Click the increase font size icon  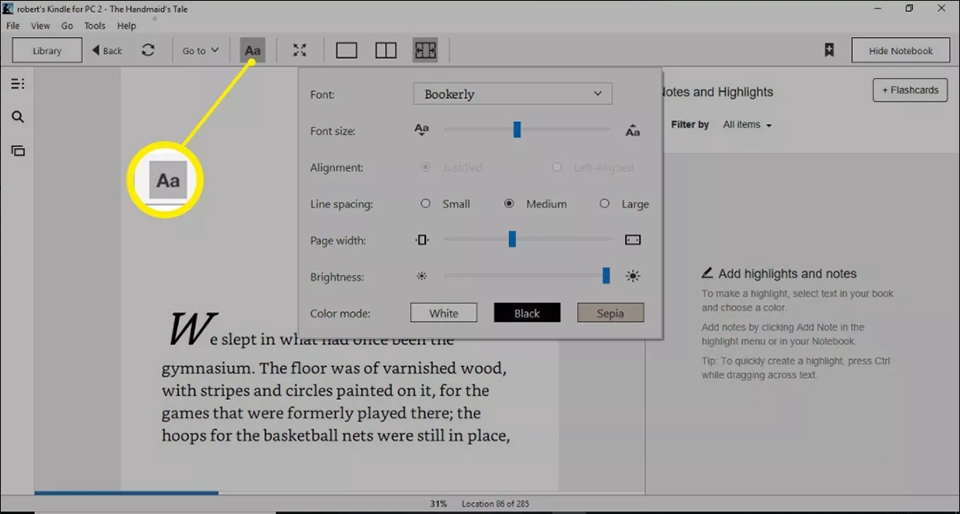tap(632, 130)
